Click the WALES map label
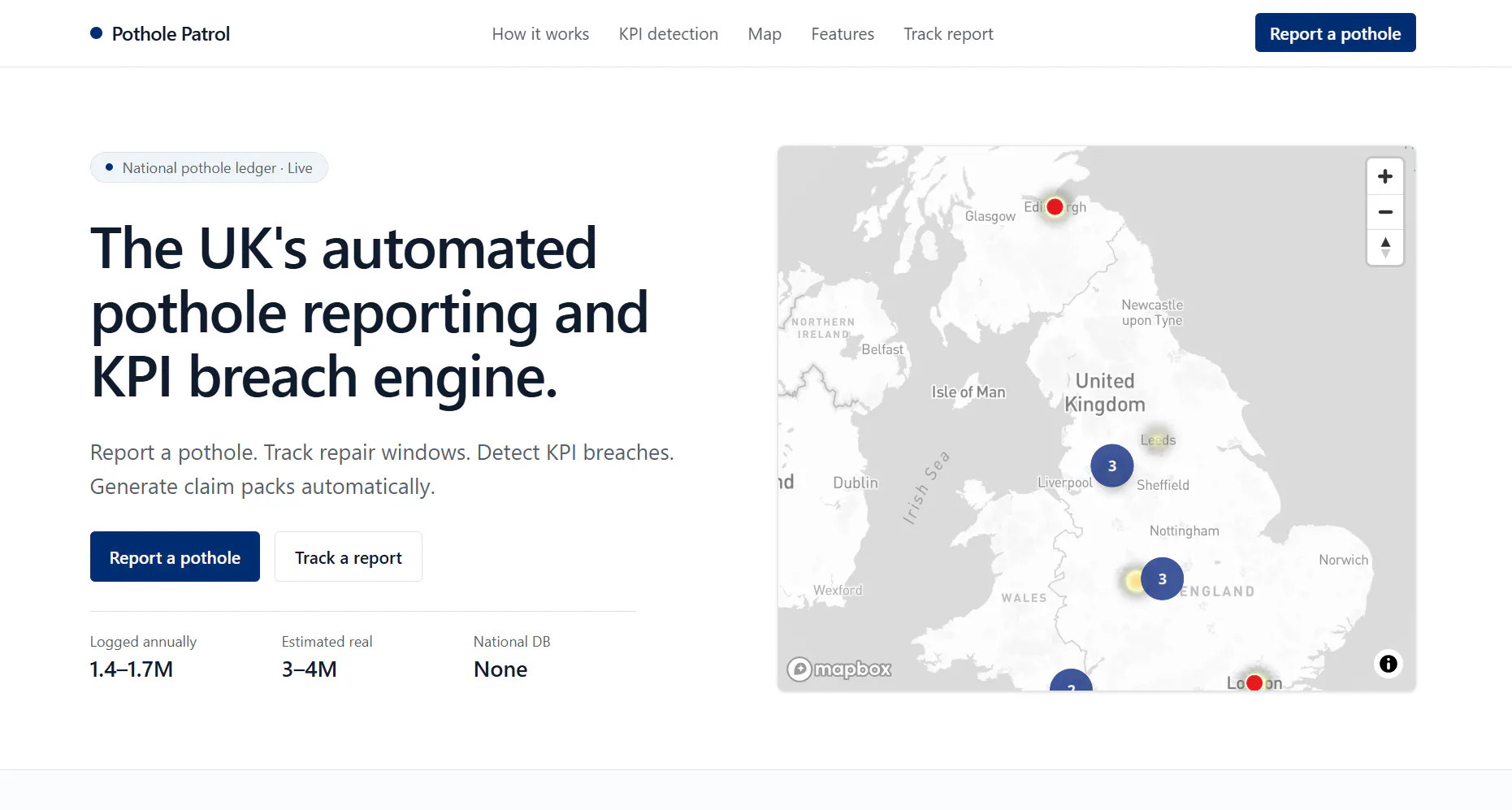The height and width of the screenshot is (810, 1512). coord(1024,598)
